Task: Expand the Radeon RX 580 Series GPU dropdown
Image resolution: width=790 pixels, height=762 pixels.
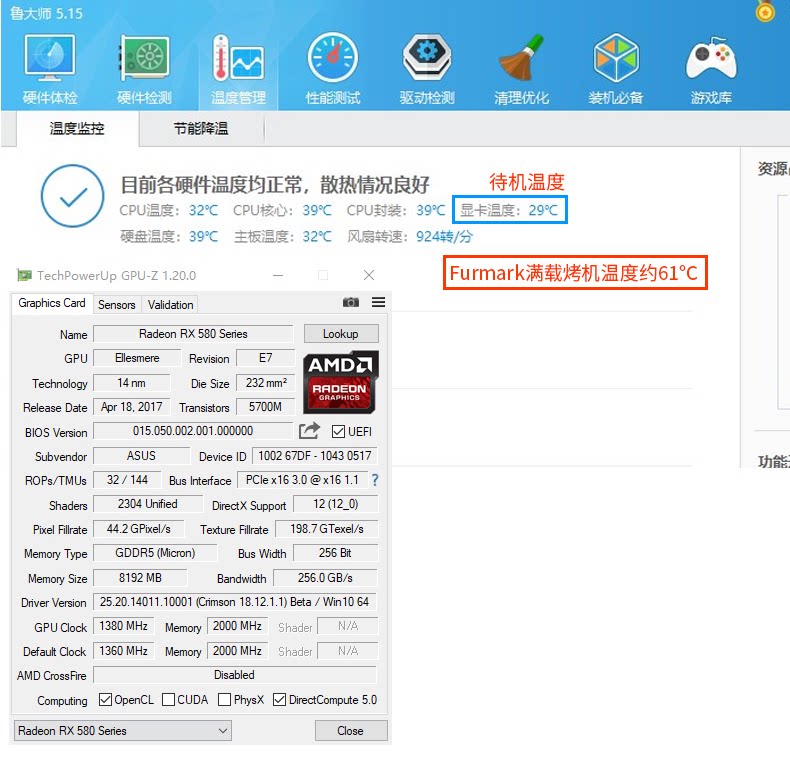Action: pyautogui.click(x=123, y=730)
